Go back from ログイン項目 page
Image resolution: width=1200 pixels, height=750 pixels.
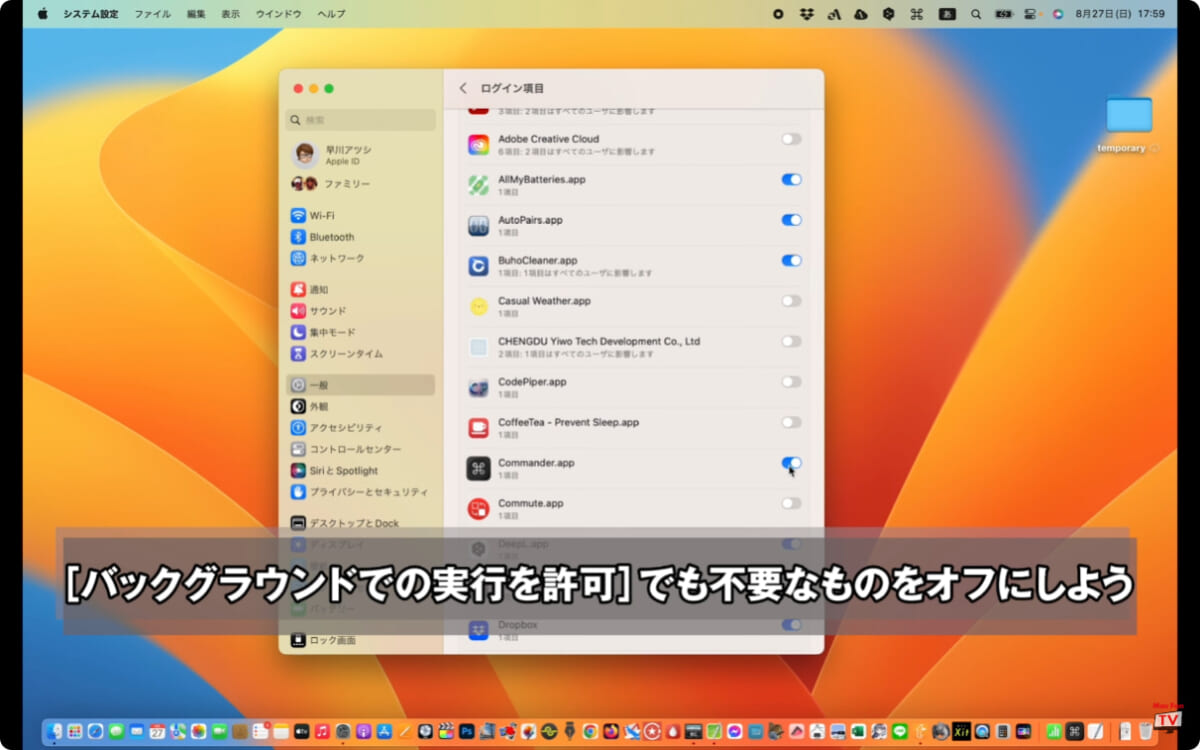coord(463,88)
